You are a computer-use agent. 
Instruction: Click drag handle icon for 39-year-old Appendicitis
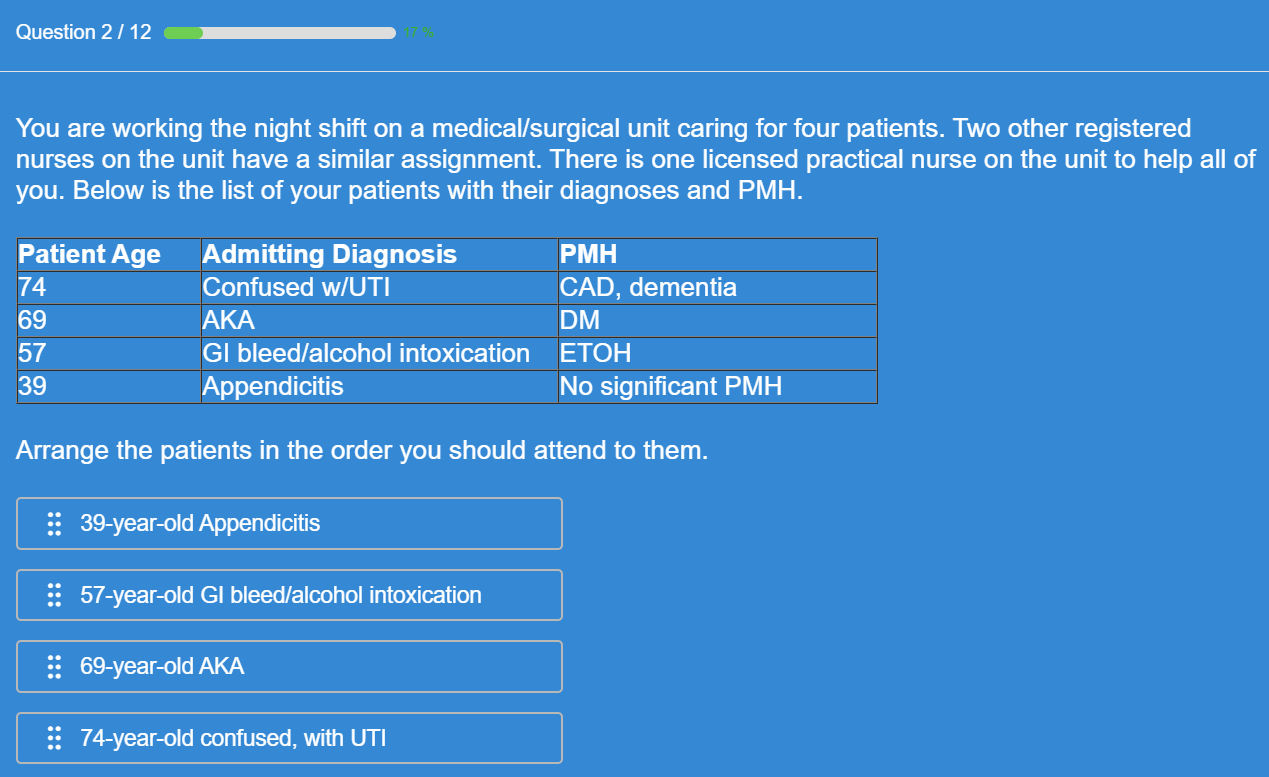click(x=54, y=523)
